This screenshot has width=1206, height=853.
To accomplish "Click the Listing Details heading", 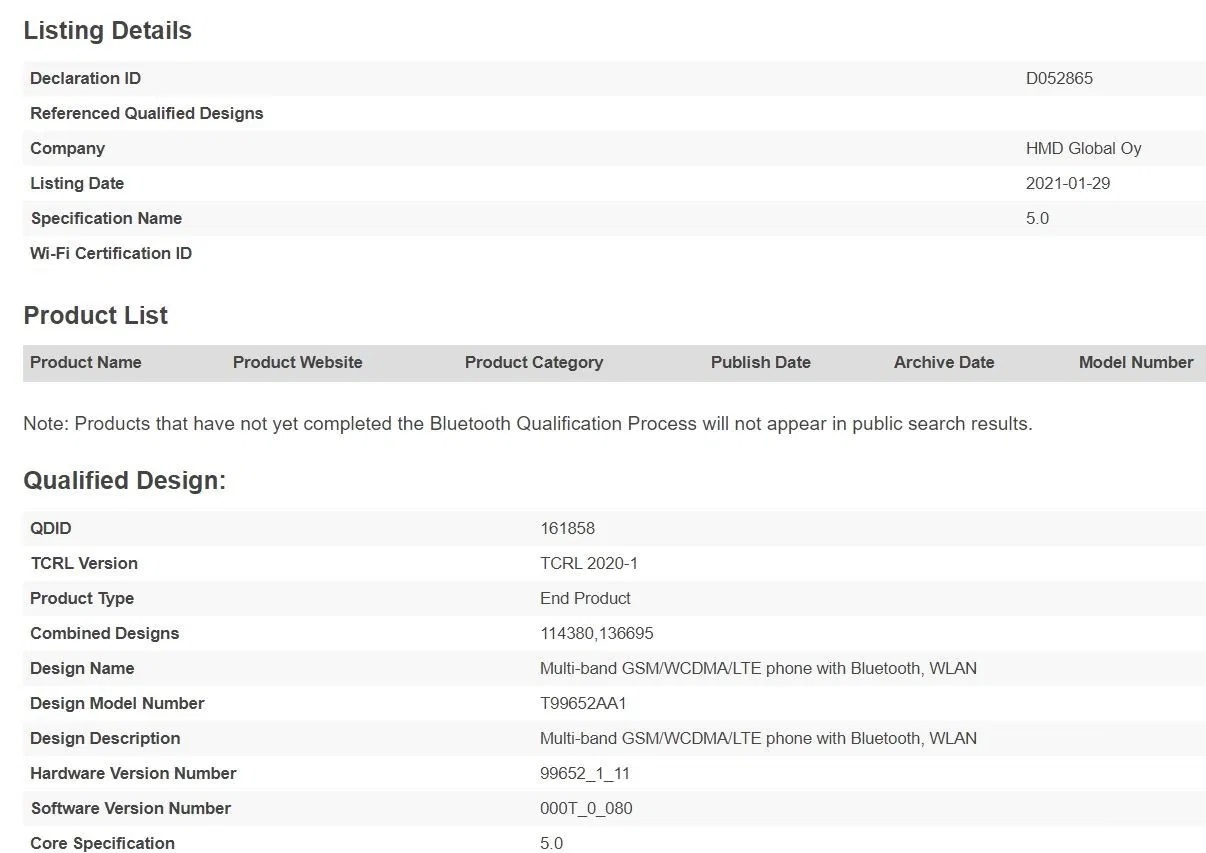I will 107,31.
